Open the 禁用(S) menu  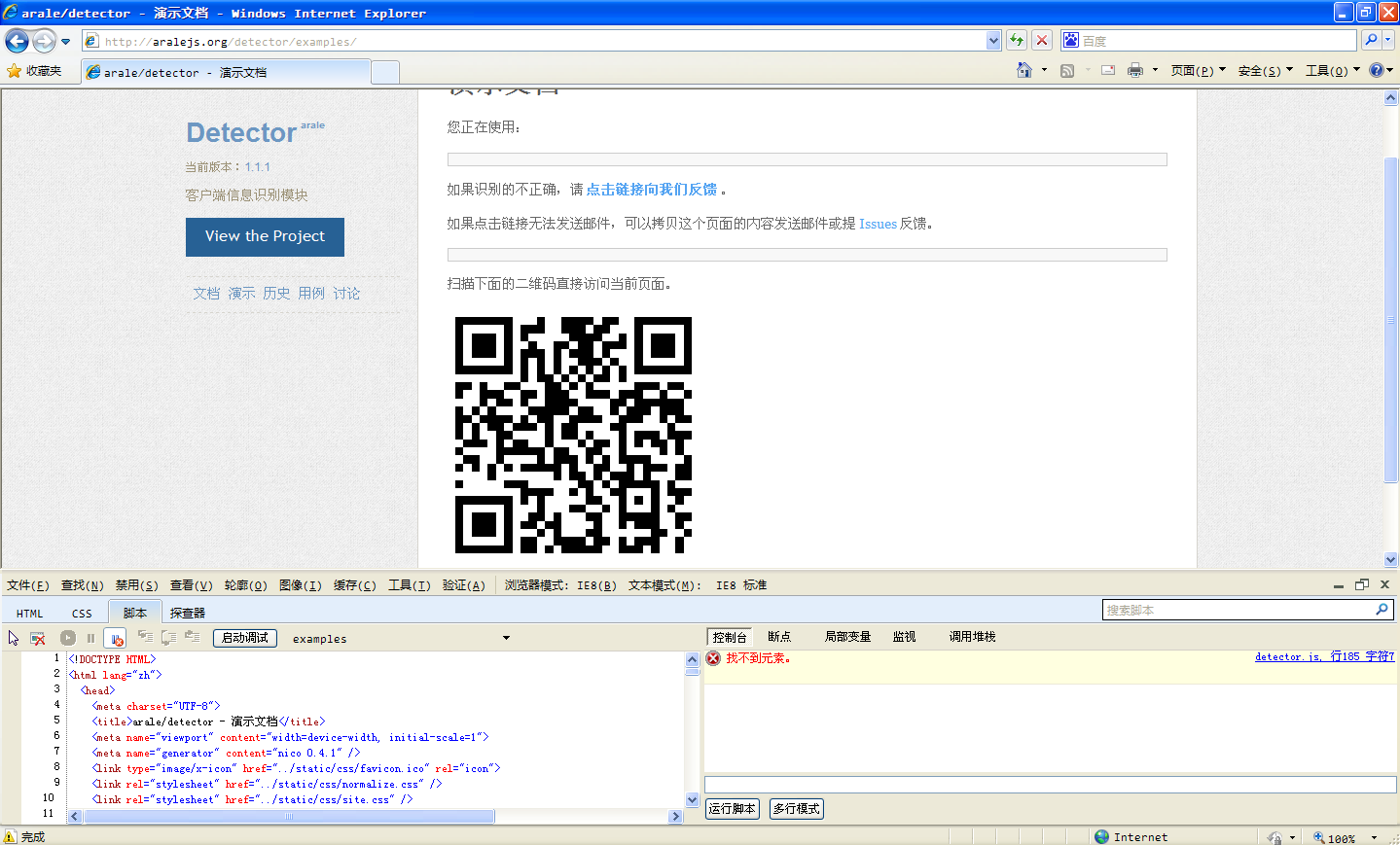point(136,585)
